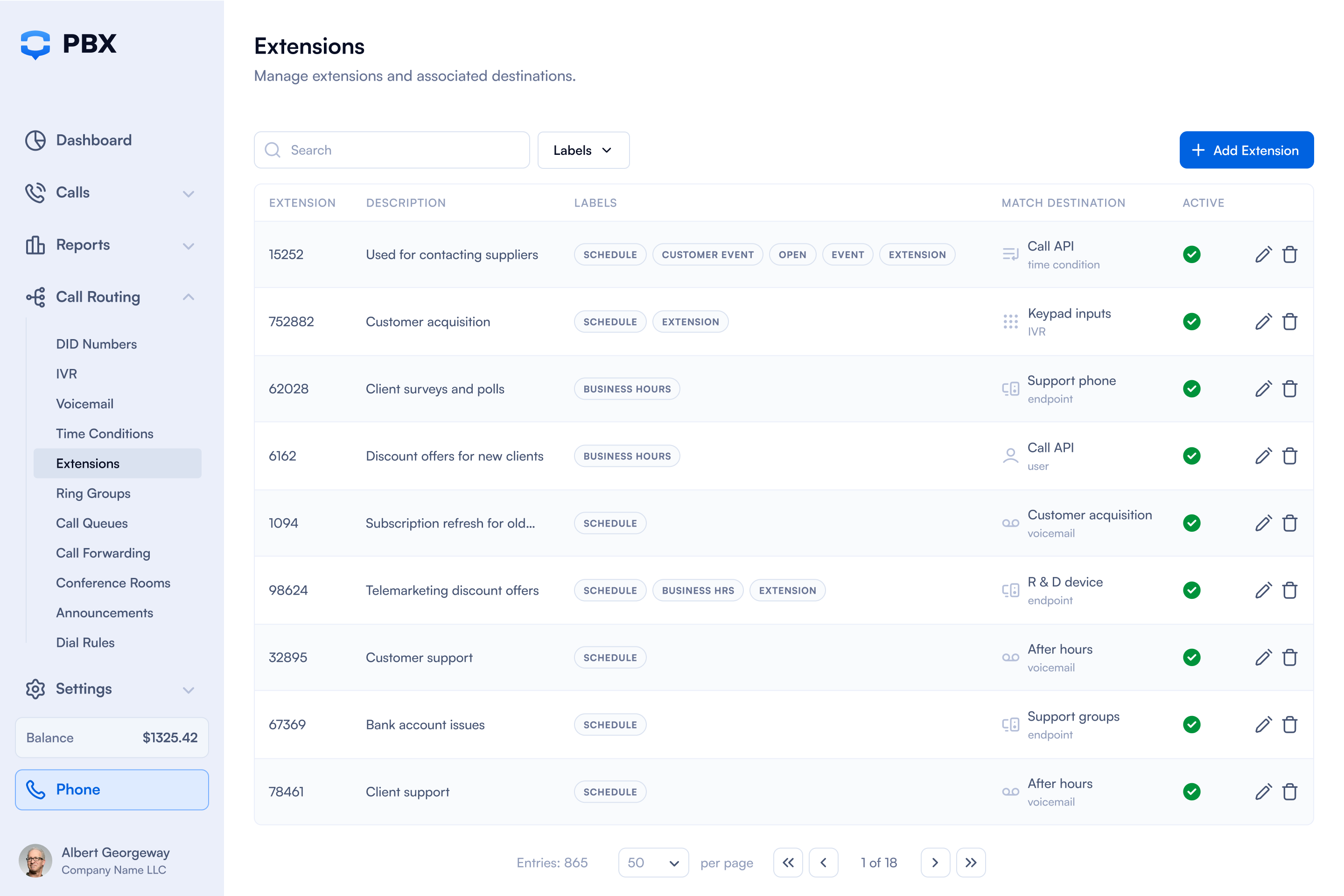Click trash icon for Client support row
Screen dimensions: 1344x896
(1290, 792)
